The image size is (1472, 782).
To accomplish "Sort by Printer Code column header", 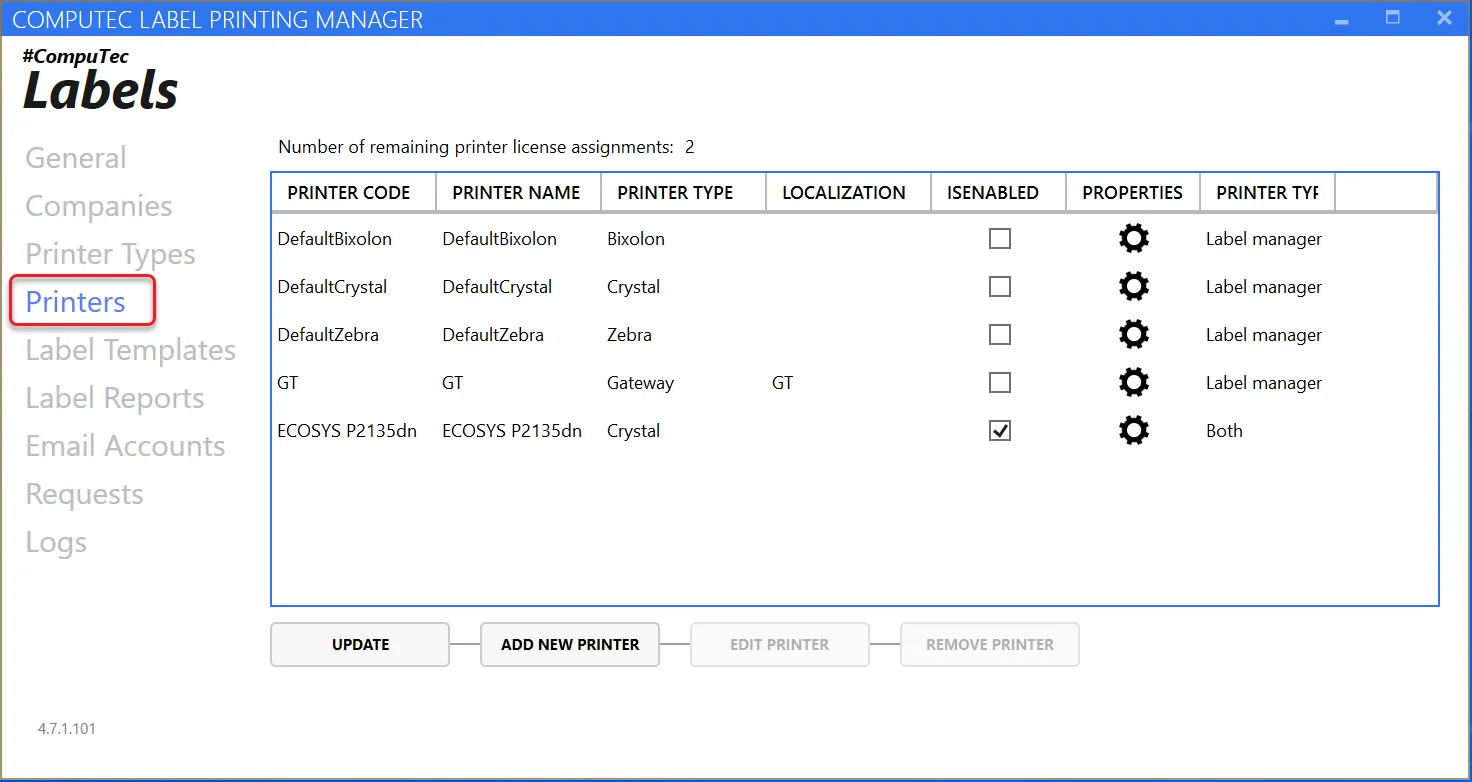I will (x=349, y=193).
